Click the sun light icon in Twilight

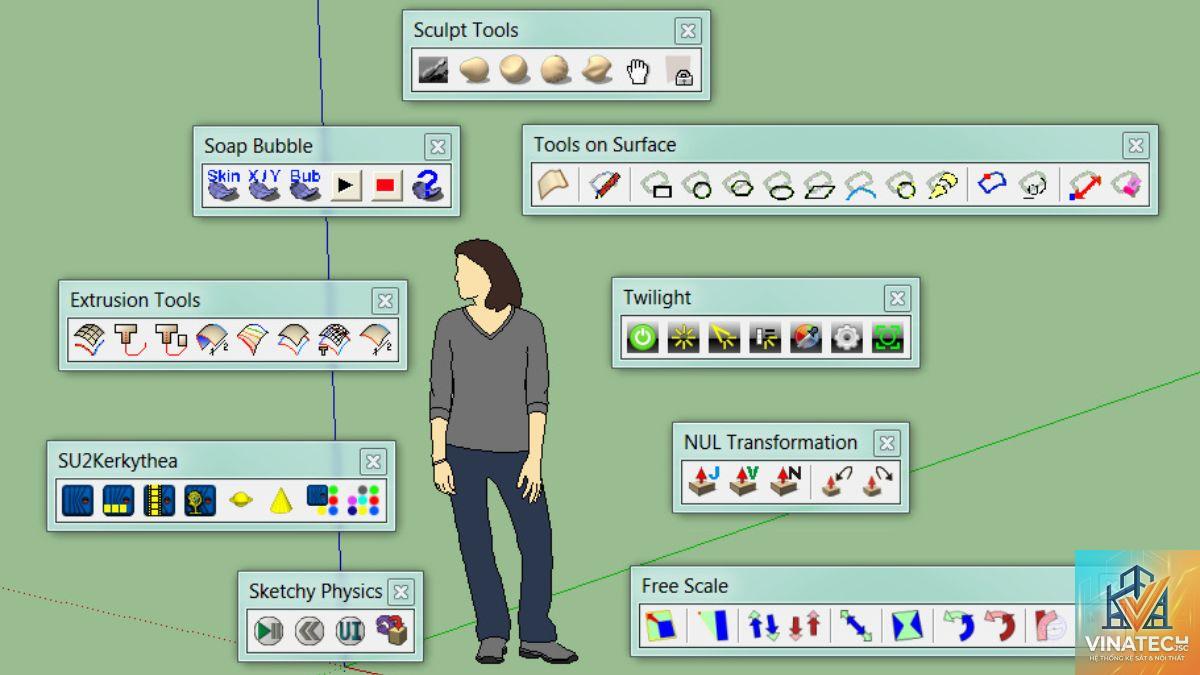click(x=683, y=338)
